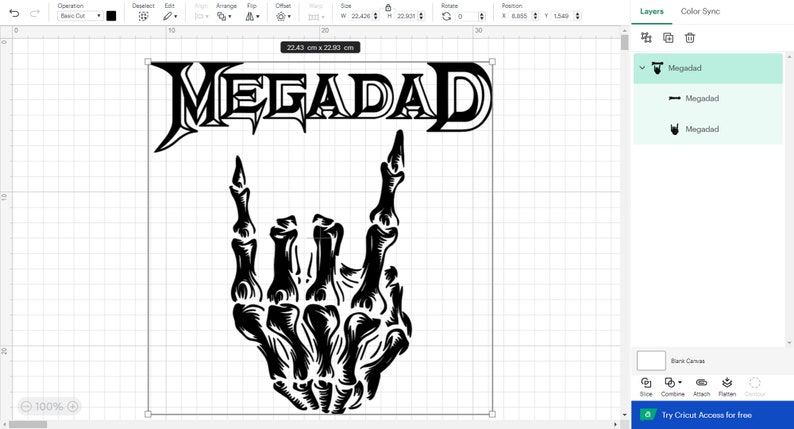
Task: Click the Rotate icon
Action: (446, 16)
